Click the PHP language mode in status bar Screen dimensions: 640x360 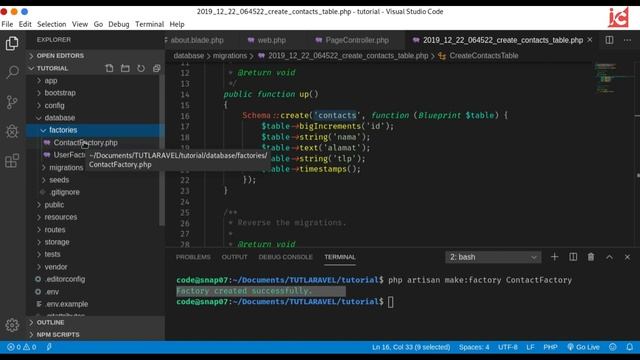point(550,347)
